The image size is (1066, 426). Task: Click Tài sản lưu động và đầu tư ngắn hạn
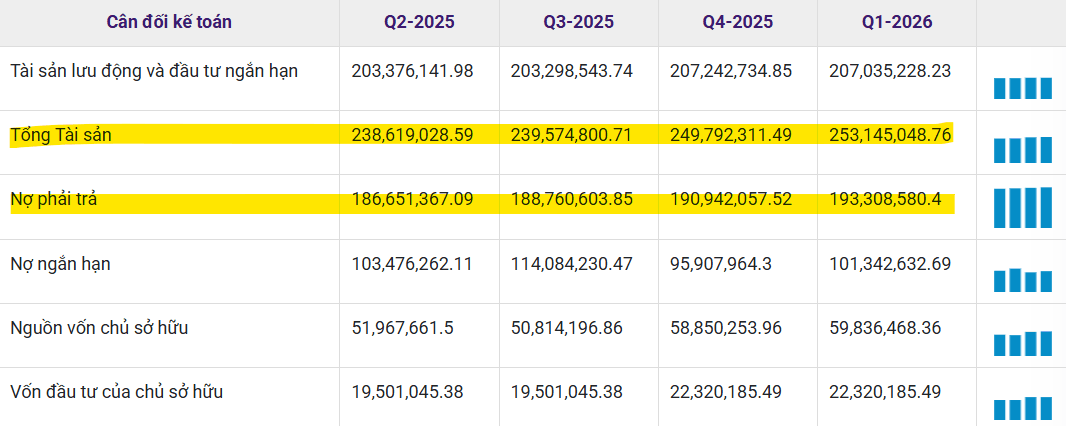154,71
